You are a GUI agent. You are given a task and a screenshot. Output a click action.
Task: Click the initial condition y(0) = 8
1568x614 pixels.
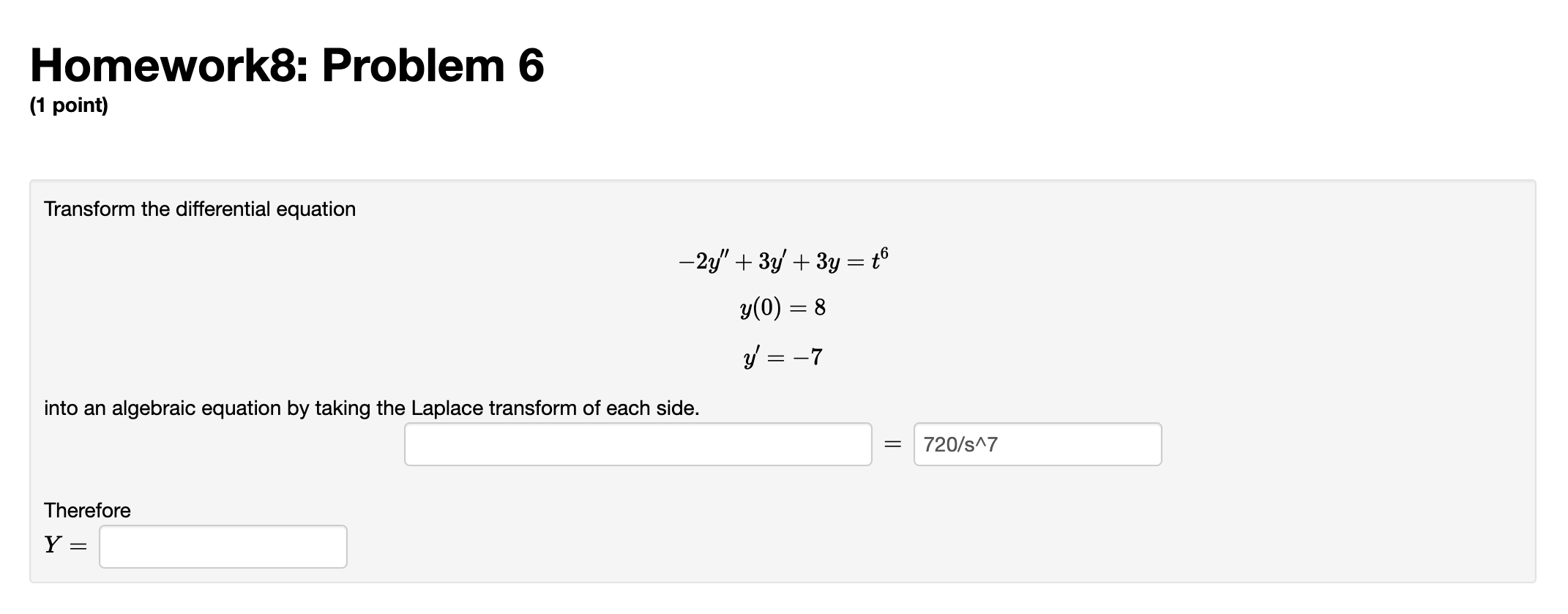click(782, 308)
